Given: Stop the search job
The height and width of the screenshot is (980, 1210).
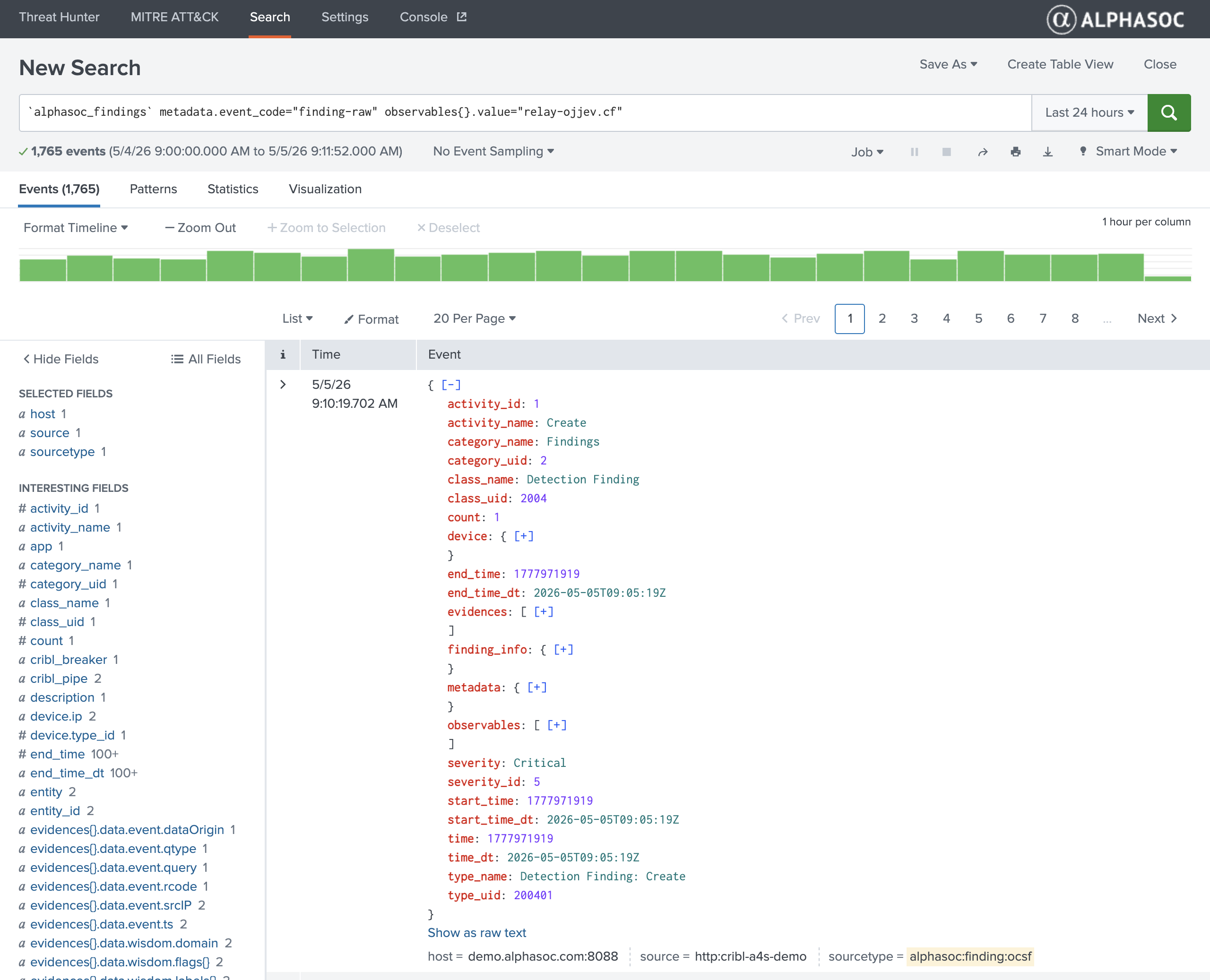Looking at the screenshot, I should pyautogui.click(x=947, y=152).
